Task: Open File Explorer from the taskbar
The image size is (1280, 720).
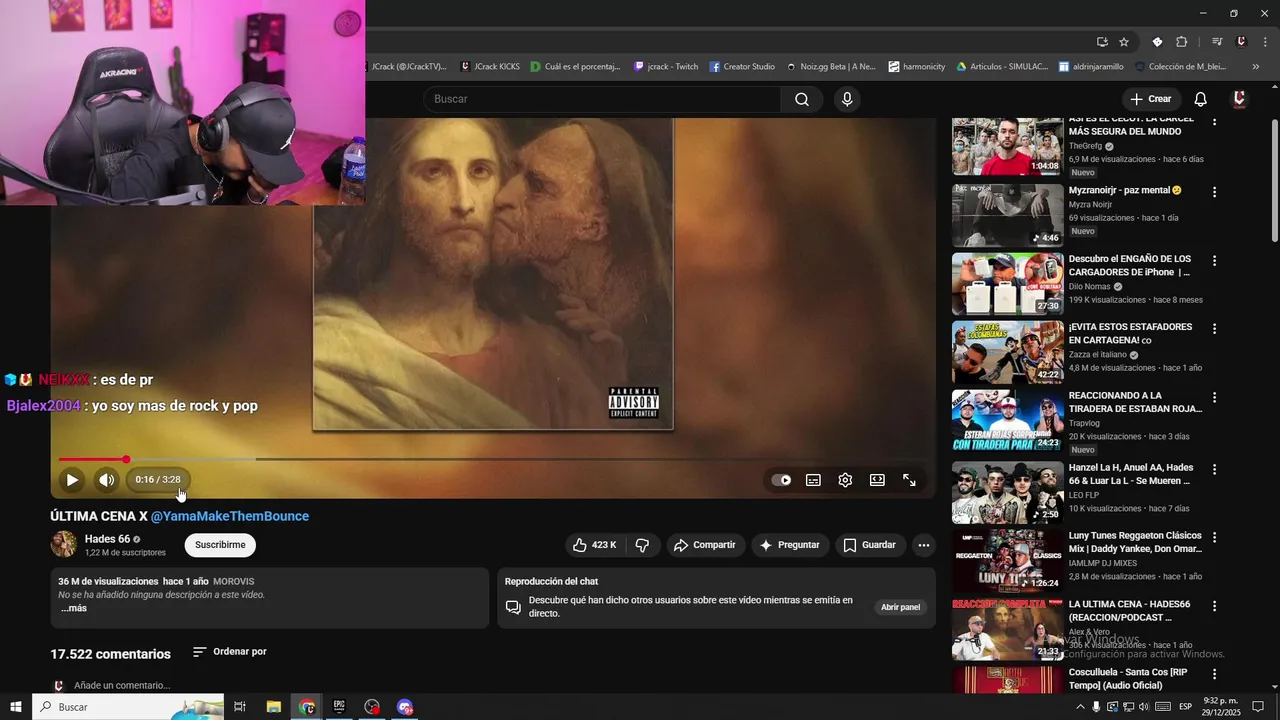Action: pos(274,707)
